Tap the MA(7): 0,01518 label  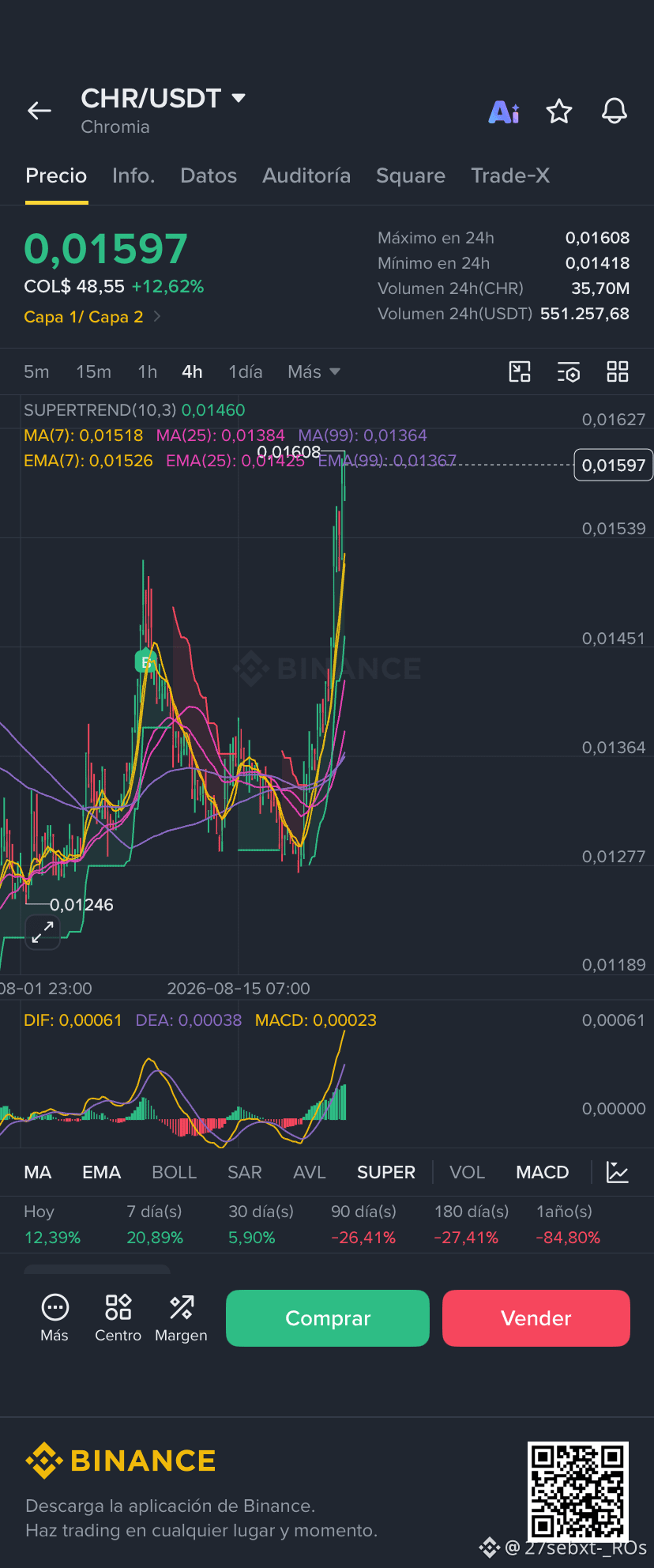pyautogui.click(x=84, y=435)
